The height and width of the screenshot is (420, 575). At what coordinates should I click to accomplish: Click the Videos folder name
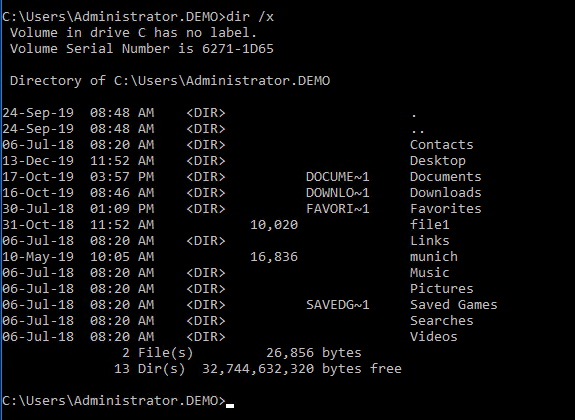433,336
